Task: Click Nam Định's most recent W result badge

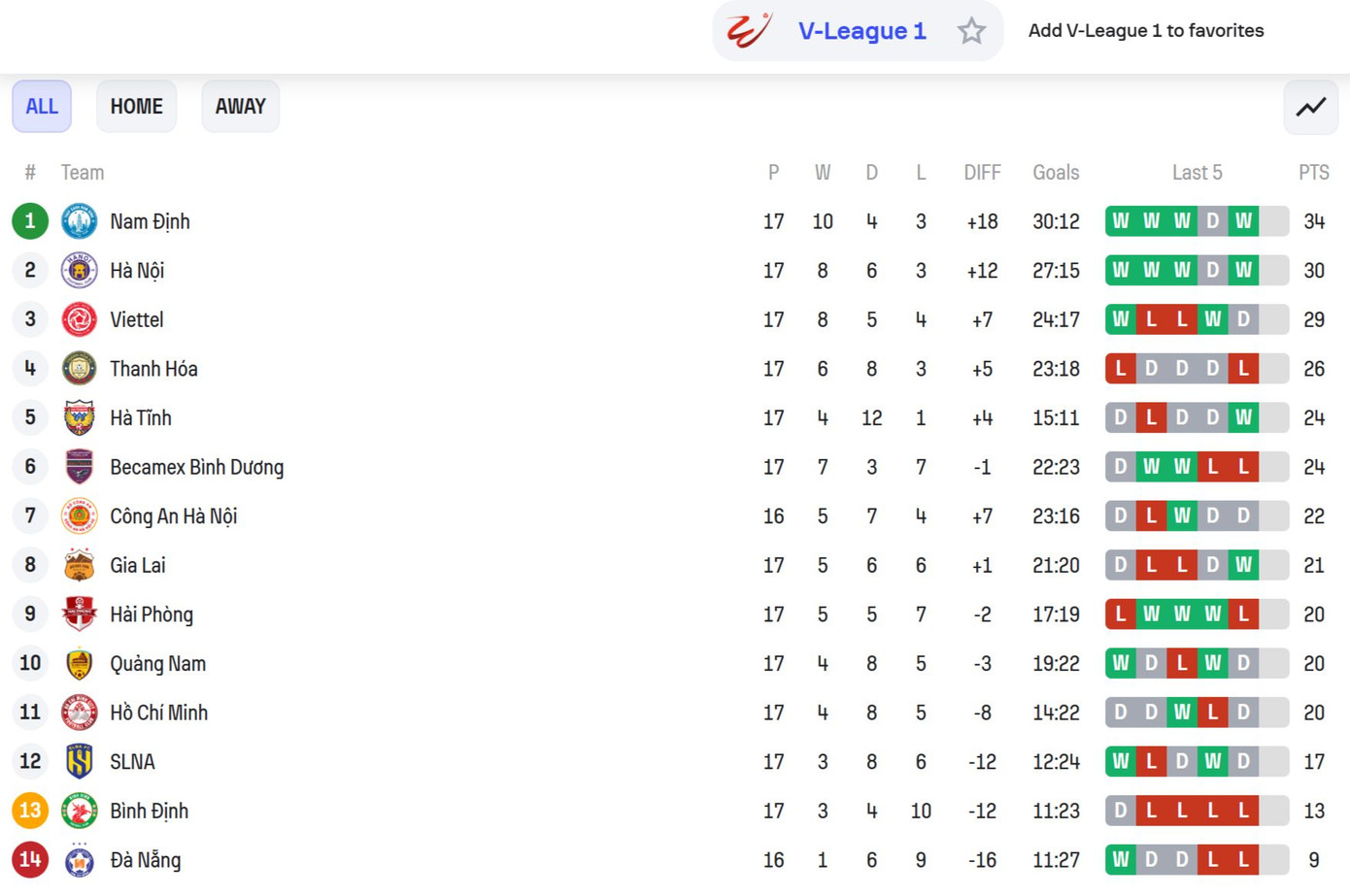Action: (1243, 221)
